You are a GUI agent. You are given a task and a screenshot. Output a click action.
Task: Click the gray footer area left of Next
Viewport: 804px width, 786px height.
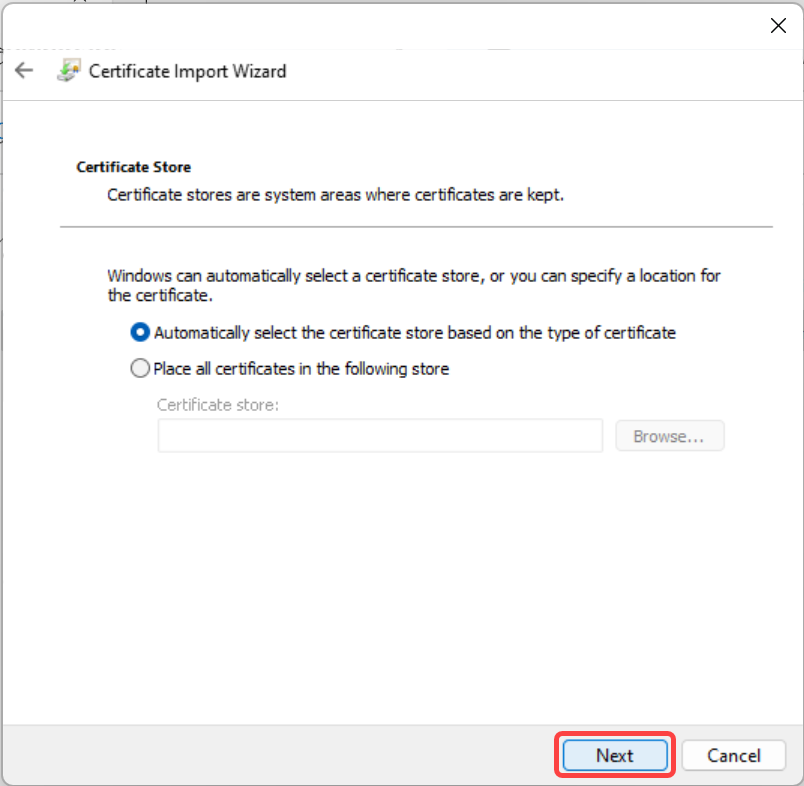(x=279, y=755)
